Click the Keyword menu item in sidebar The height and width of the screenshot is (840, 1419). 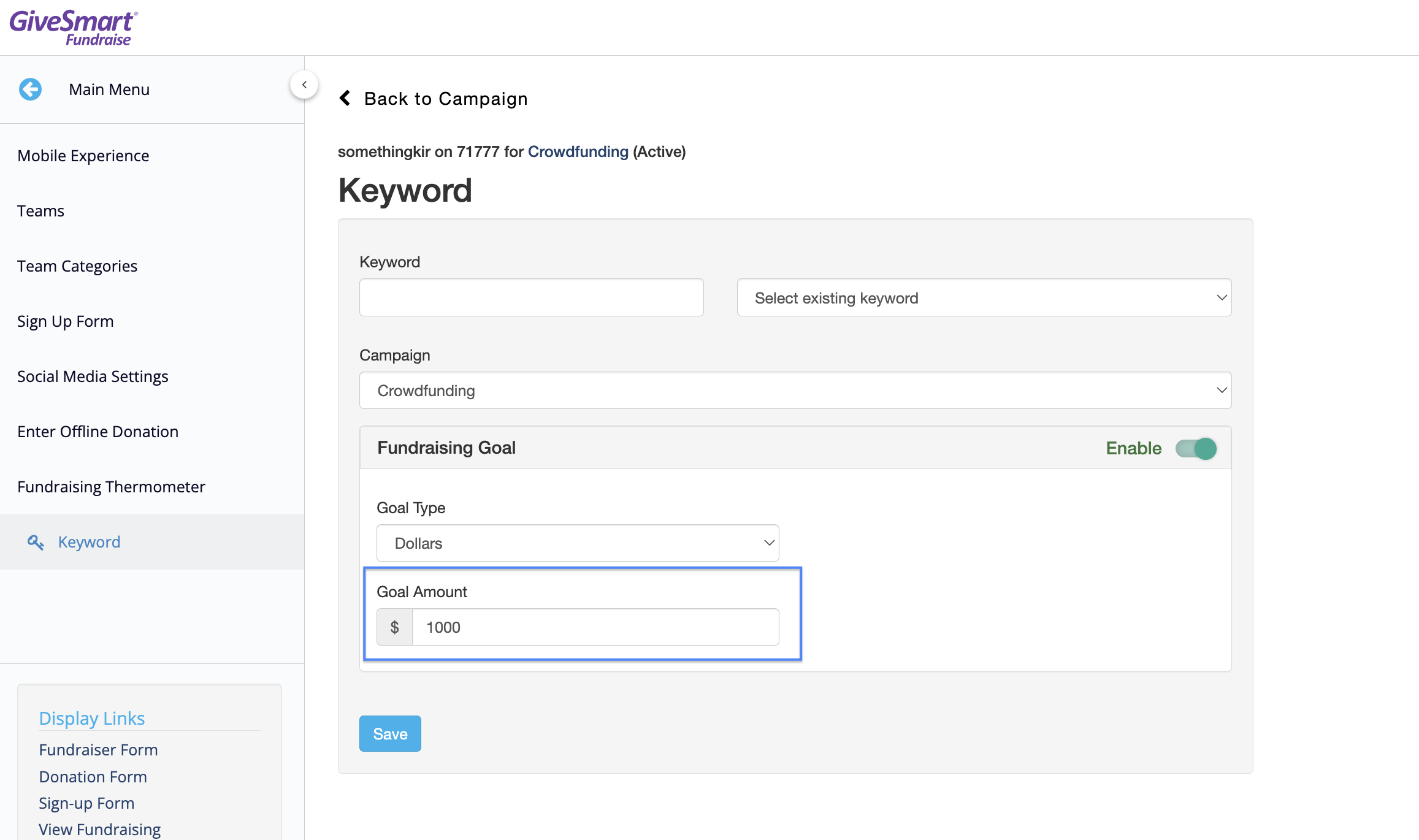[x=89, y=541]
